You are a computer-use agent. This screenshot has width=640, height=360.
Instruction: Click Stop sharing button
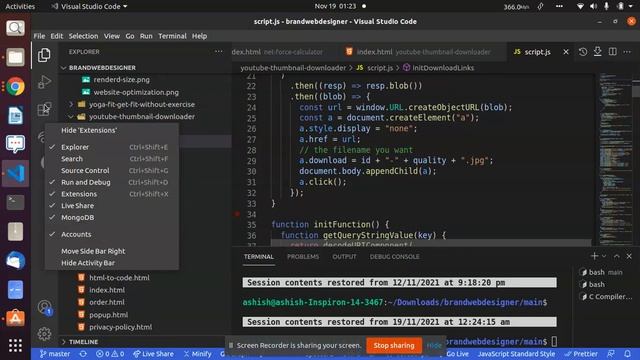click(394, 345)
